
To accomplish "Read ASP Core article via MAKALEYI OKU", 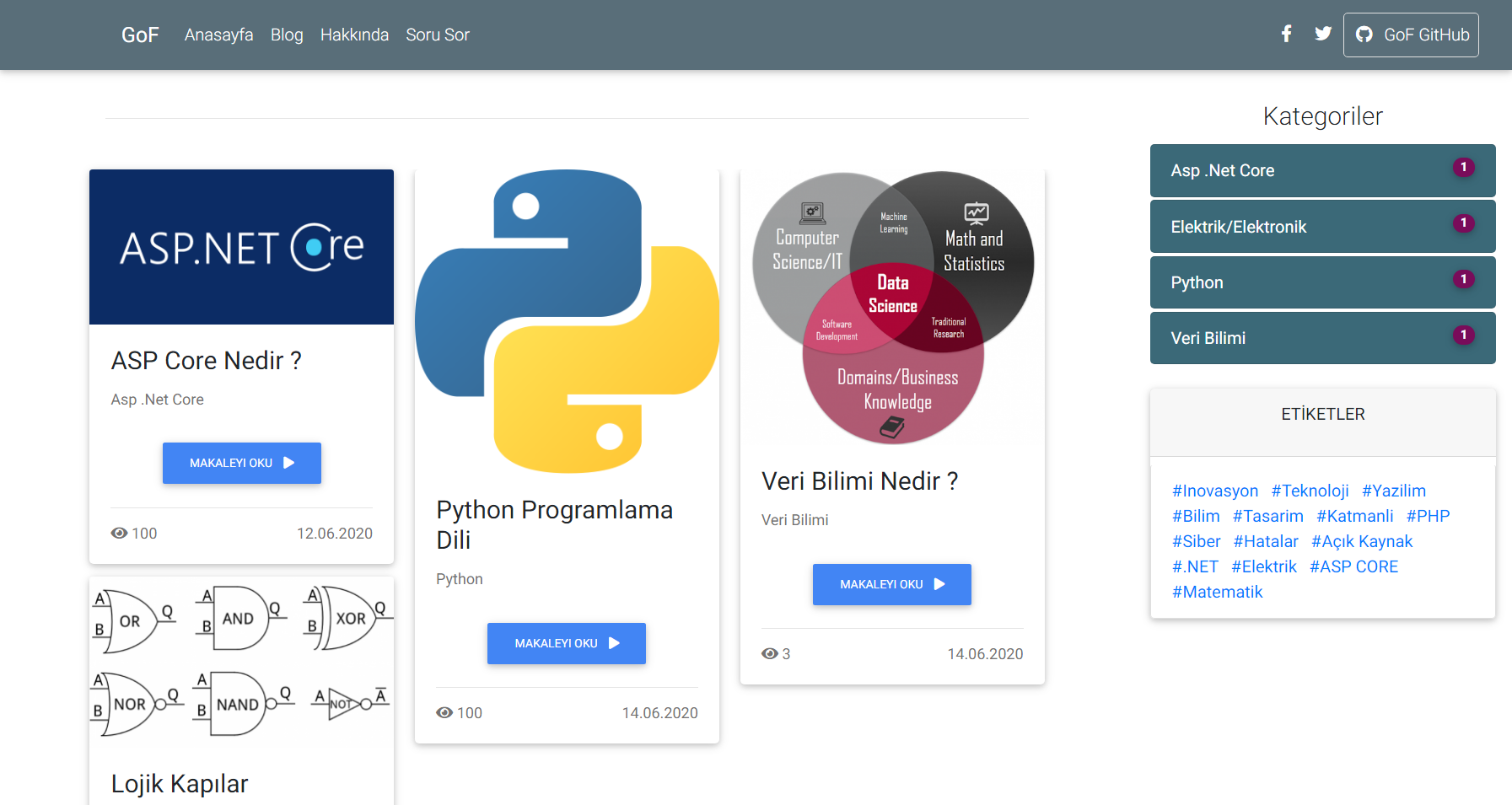I will point(242,463).
